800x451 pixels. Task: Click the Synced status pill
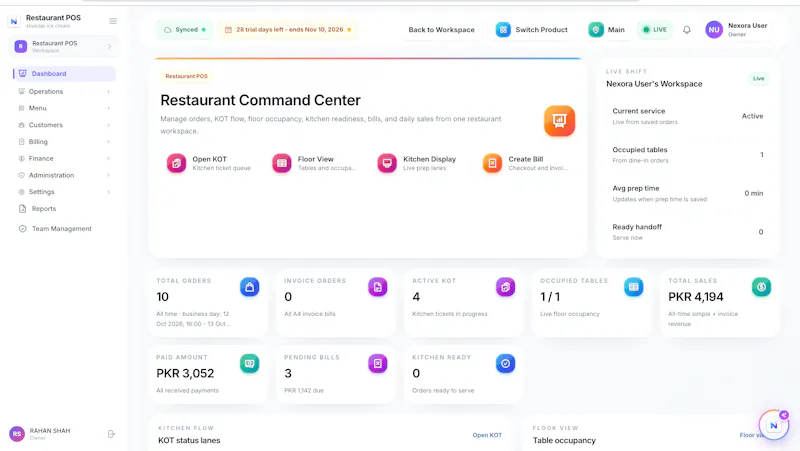click(x=184, y=30)
